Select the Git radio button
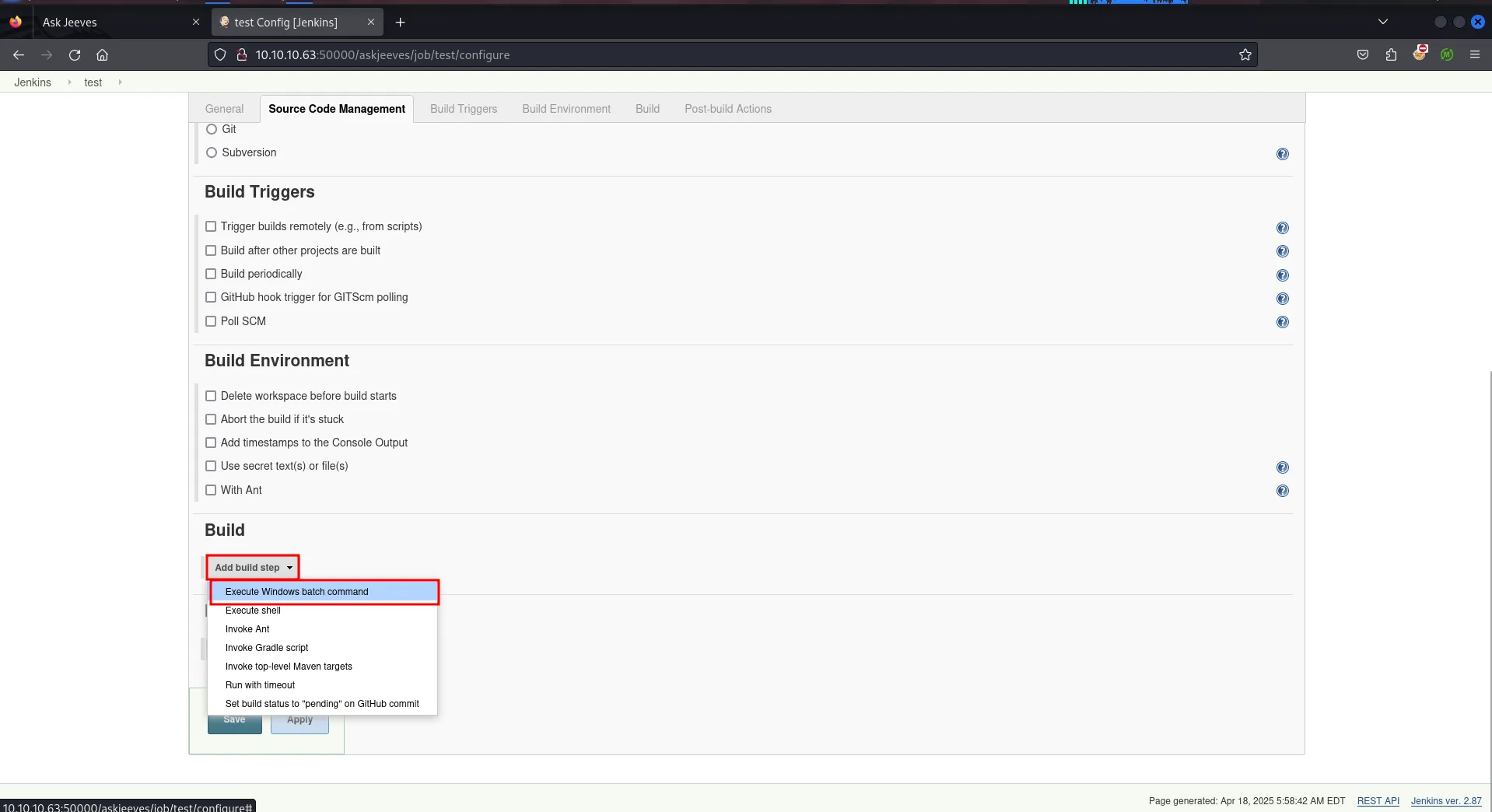1492x812 pixels. coord(212,129)
